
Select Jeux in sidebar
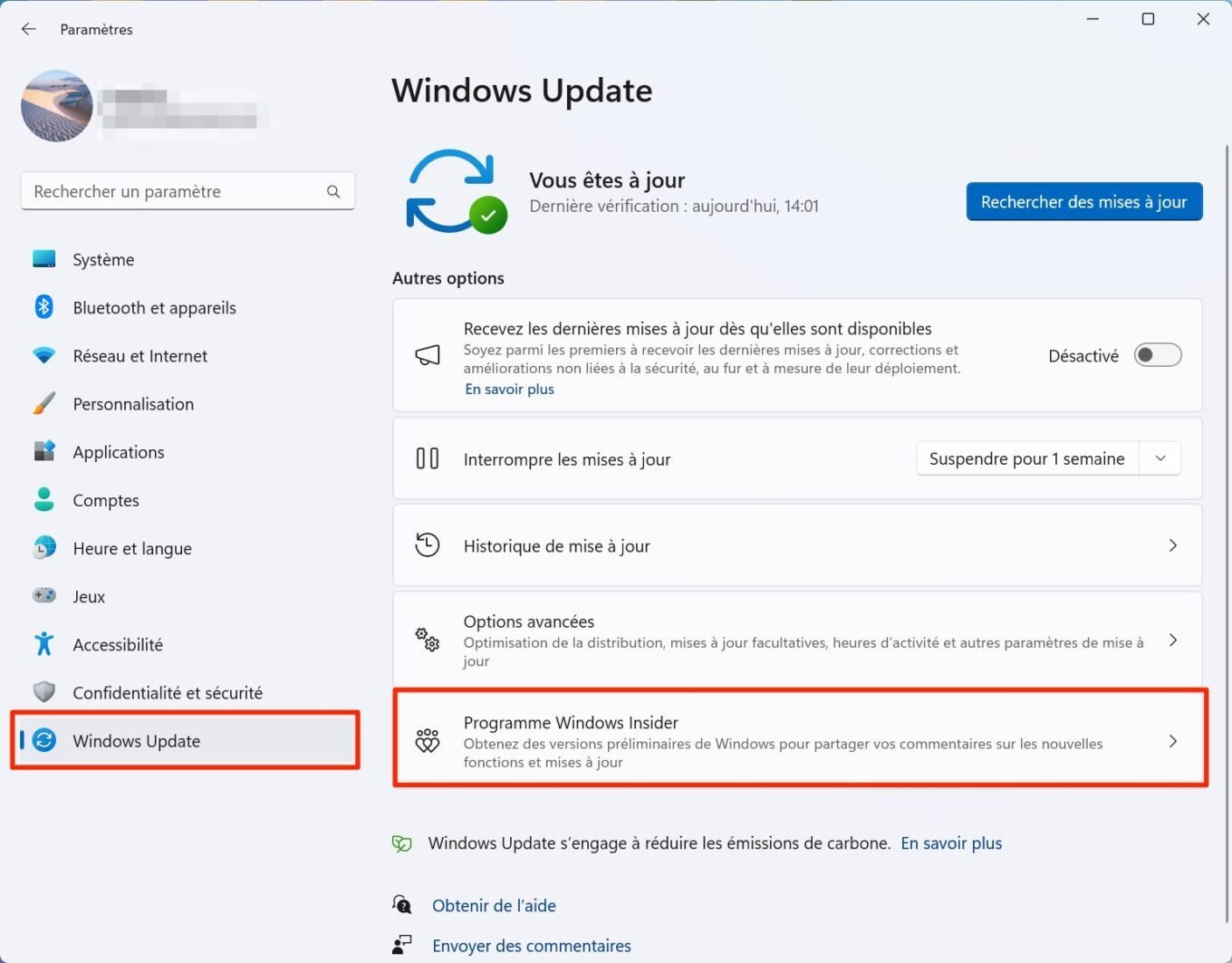(x=188, y=595)
